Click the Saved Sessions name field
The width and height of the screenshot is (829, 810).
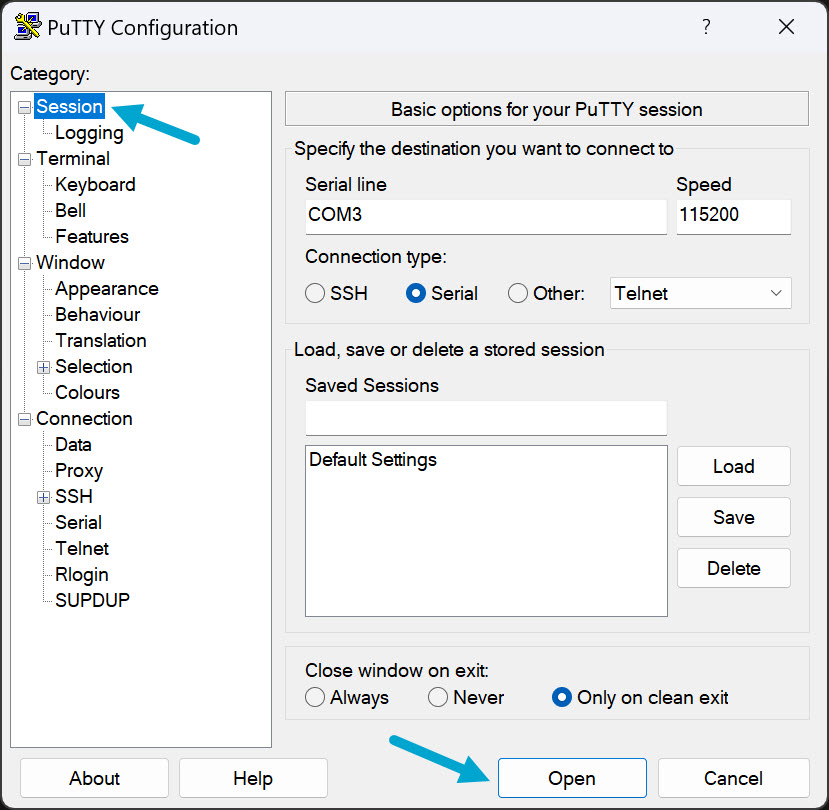(x=485, y=417)
